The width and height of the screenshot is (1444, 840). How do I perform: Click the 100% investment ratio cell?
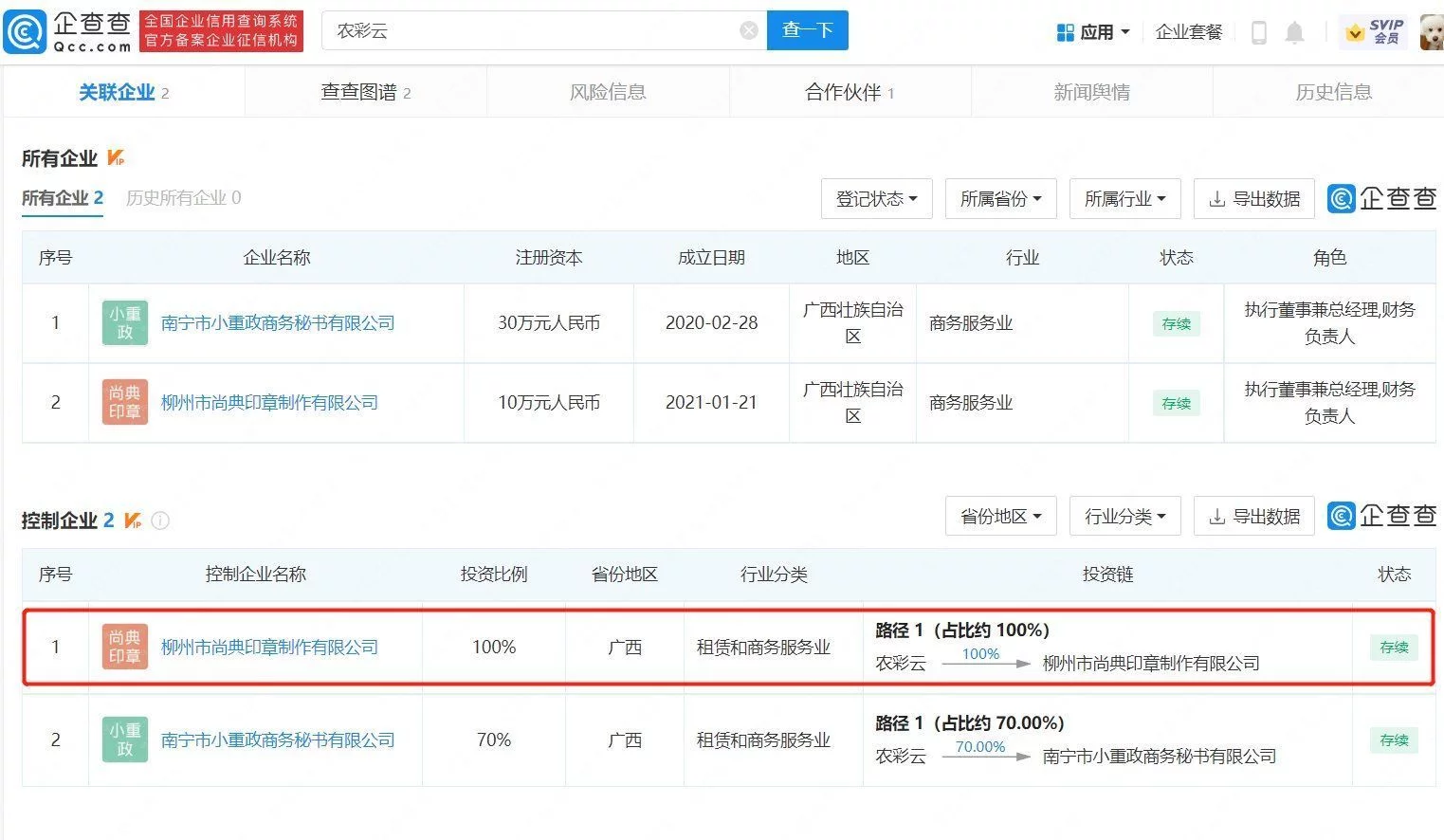494,648
